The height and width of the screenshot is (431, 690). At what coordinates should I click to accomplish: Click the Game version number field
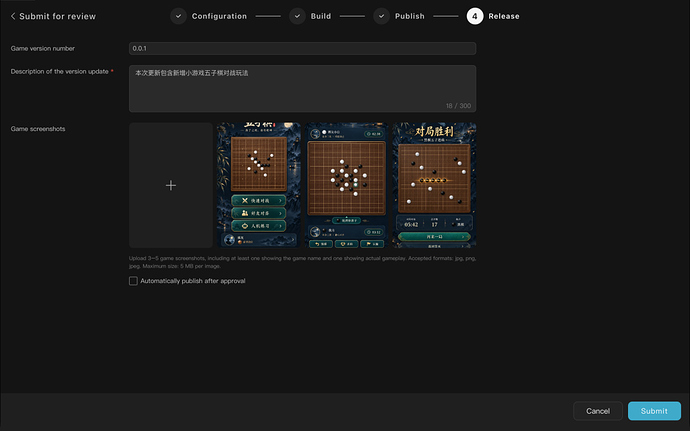(x=302, y=48)
